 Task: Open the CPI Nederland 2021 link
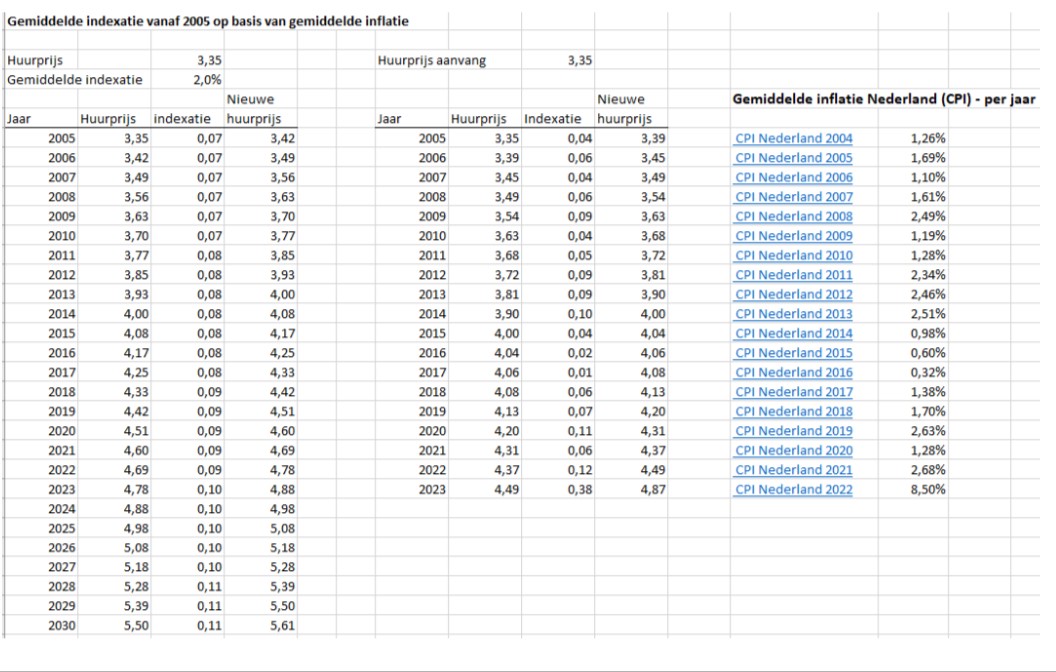pos(793,470)
